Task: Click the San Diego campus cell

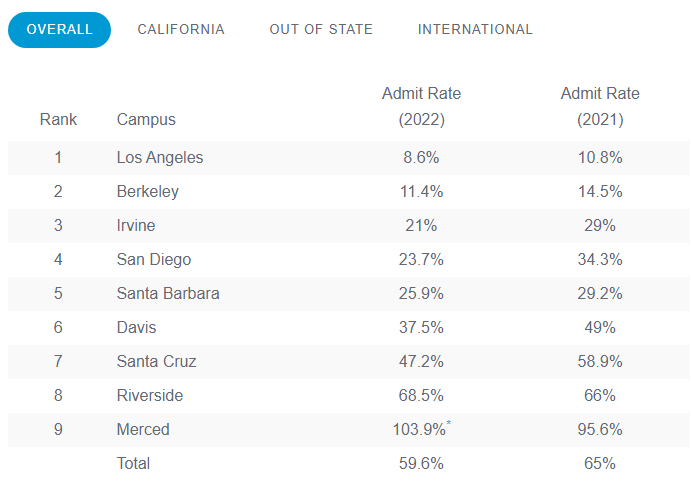Action: tap(154, 259)
